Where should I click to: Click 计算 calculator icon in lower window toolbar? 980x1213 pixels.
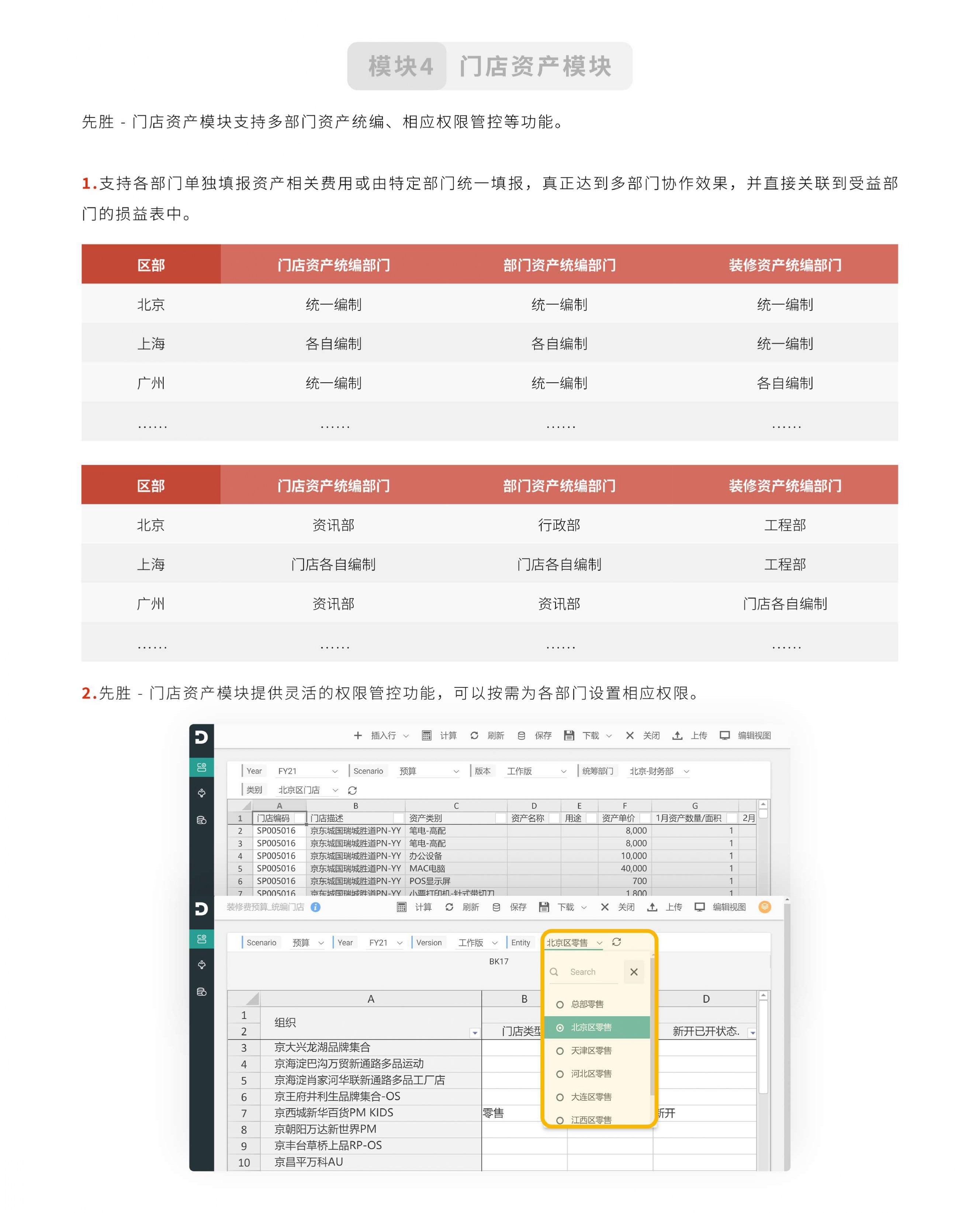point(401,907)
